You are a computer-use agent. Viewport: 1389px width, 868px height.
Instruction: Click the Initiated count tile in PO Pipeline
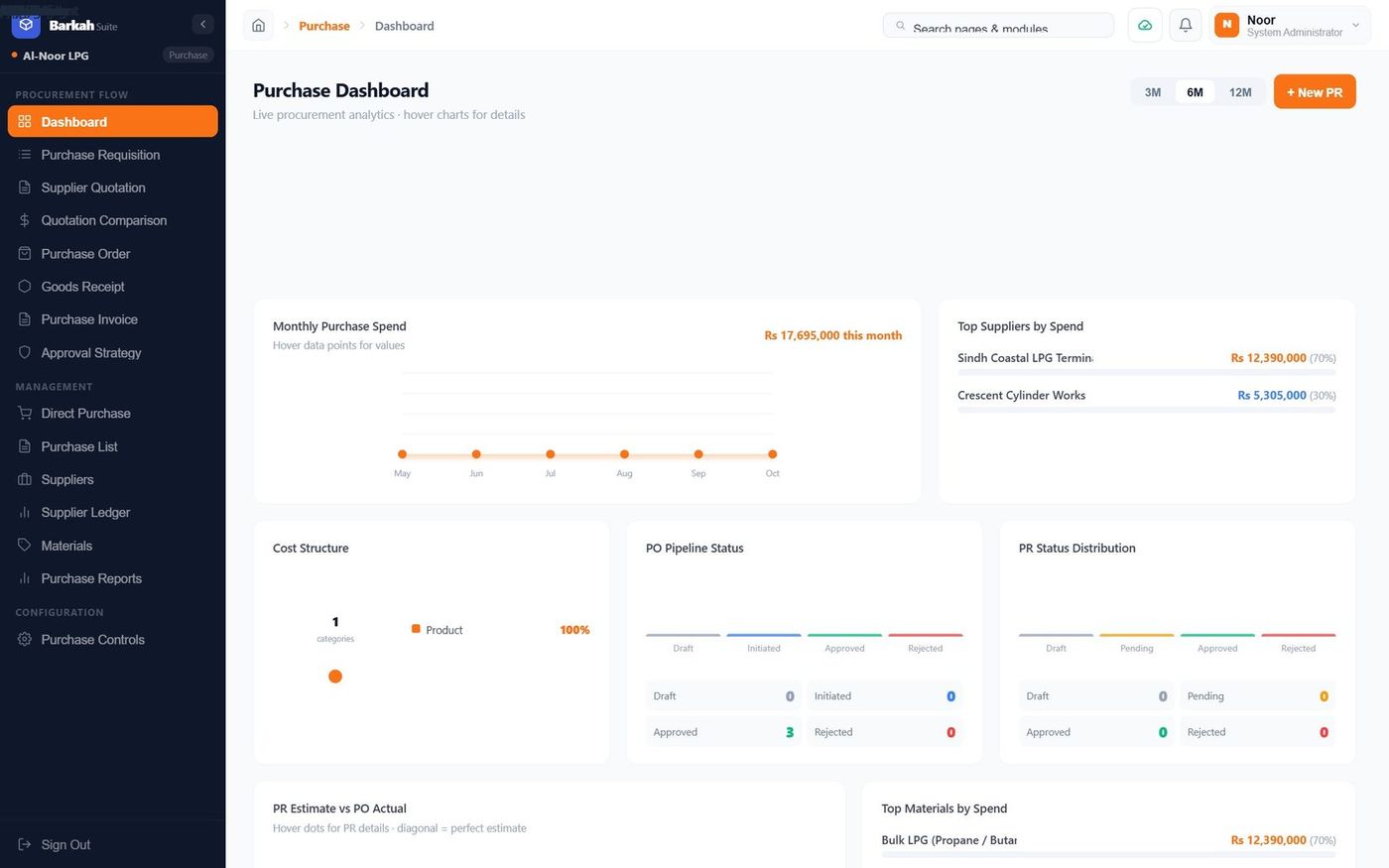tap(884, 696)
